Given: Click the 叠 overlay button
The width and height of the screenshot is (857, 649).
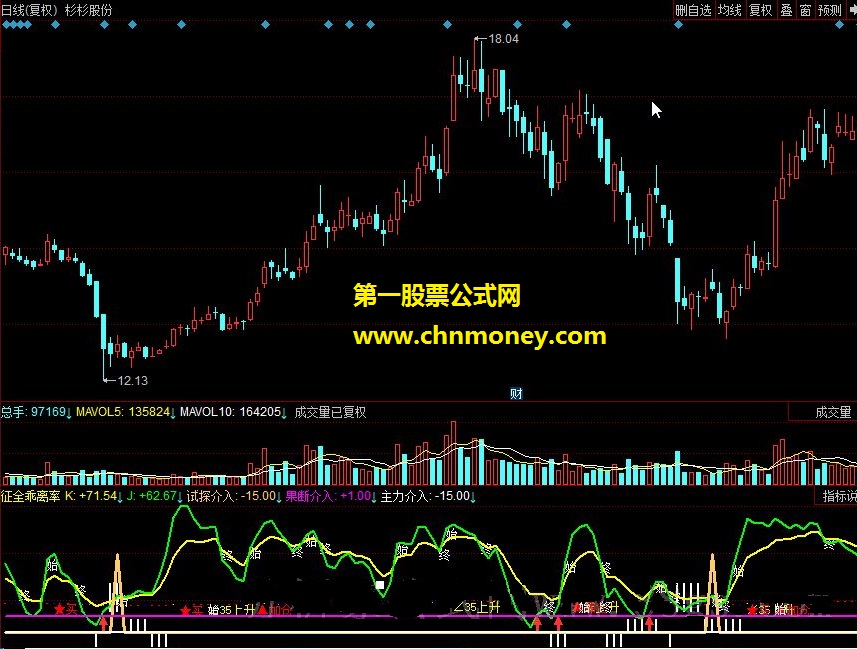Looking at the screenshot, I should pyautogui.click(x=786, y=10).
